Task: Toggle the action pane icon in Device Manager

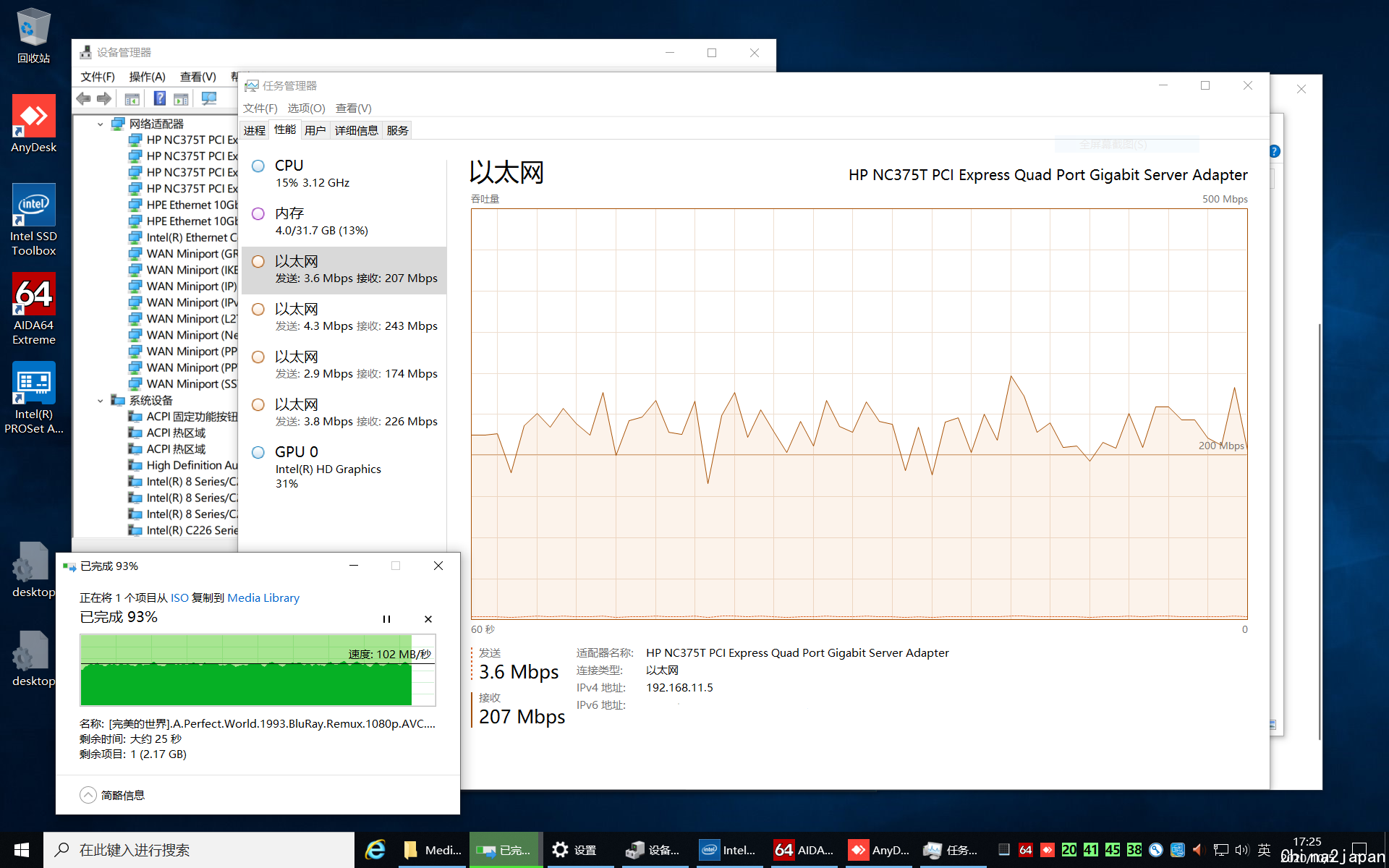Action: (x=181, y=99)
